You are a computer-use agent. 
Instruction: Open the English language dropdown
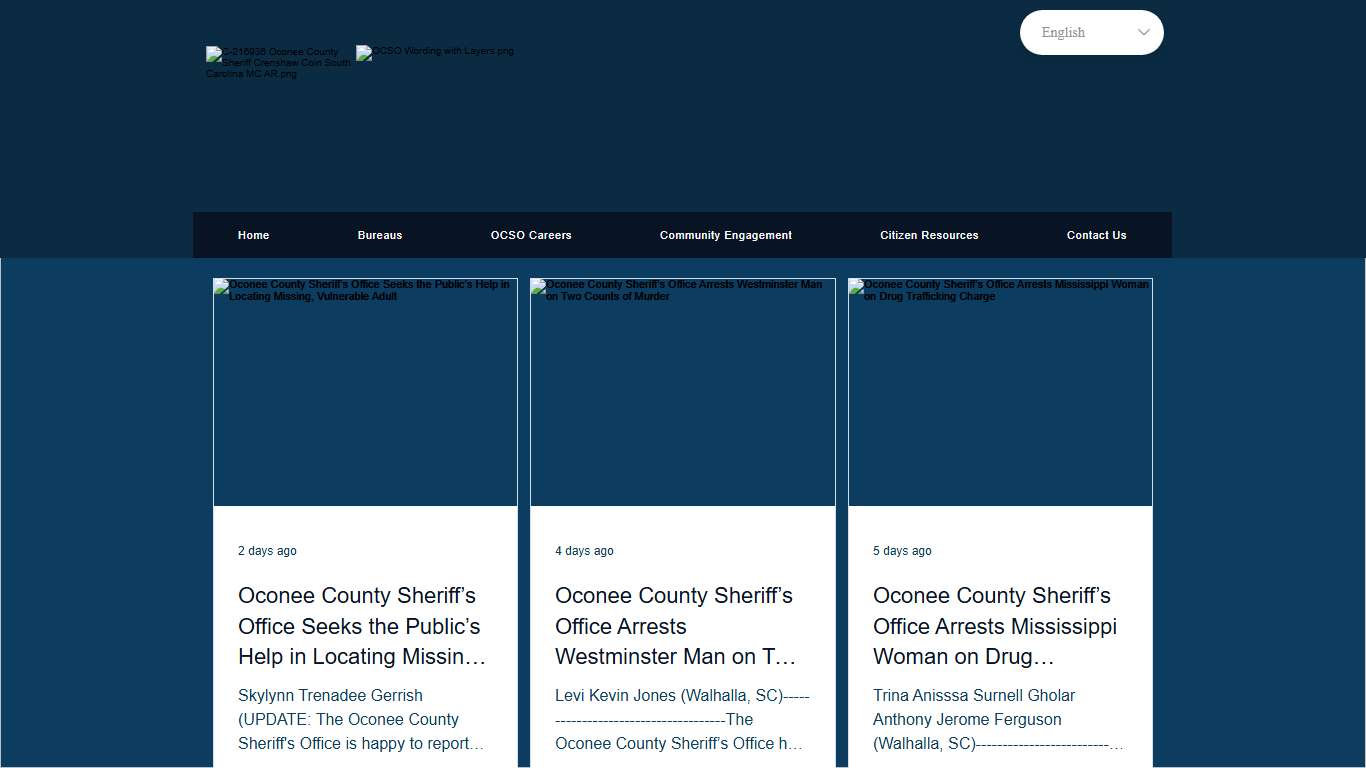tap(1080, 32)
